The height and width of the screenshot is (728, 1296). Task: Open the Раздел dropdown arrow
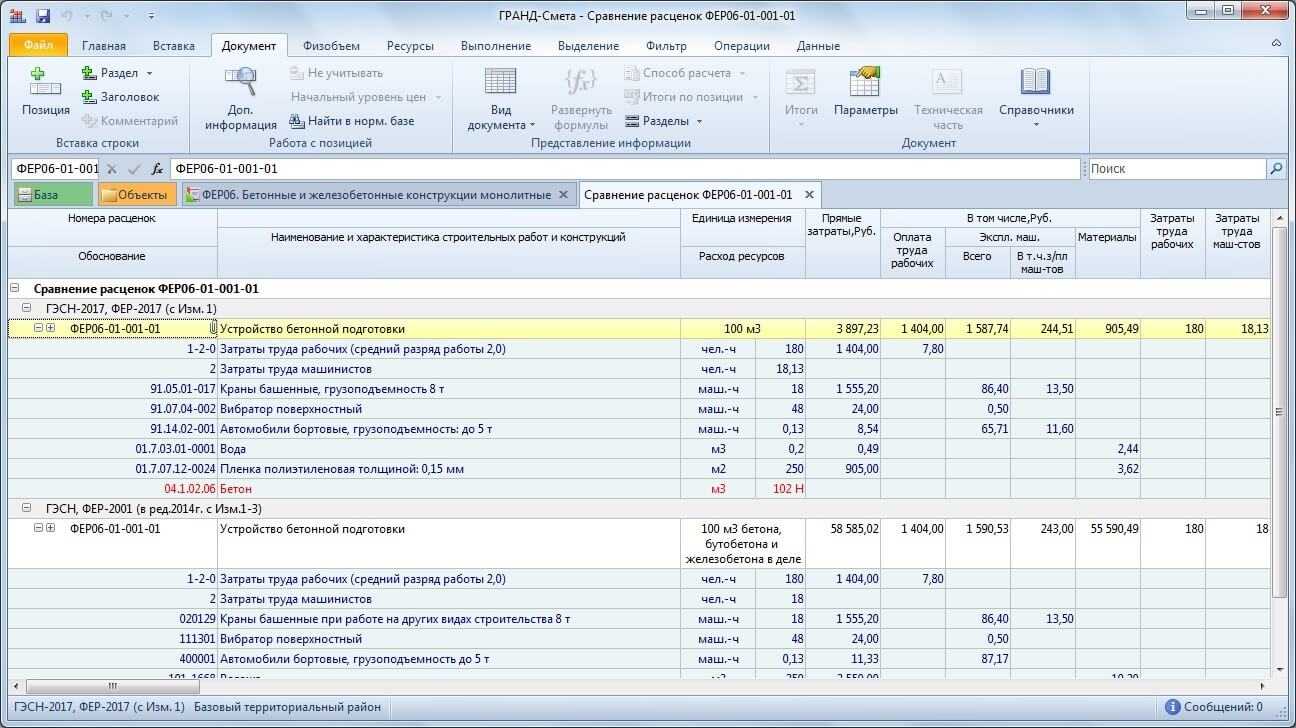click(150, 73)
